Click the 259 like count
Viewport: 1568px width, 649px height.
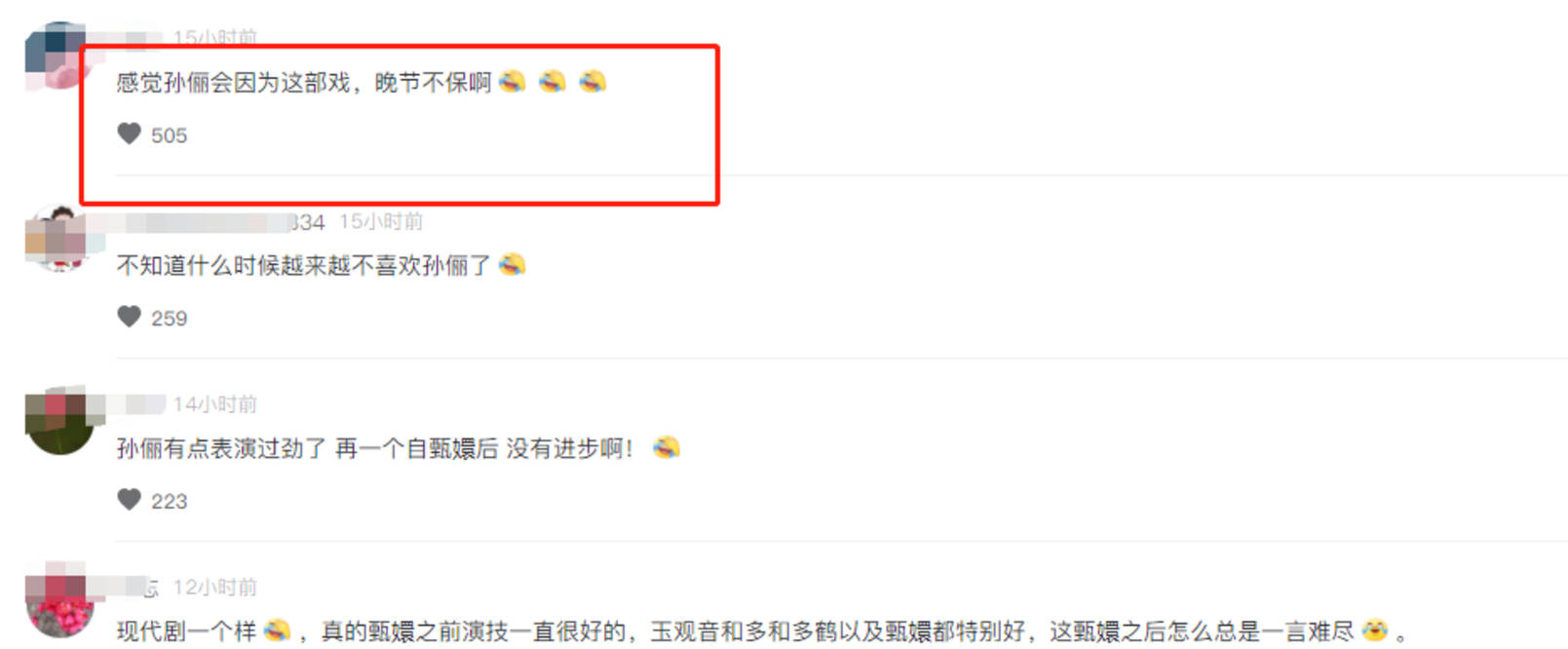169,319
